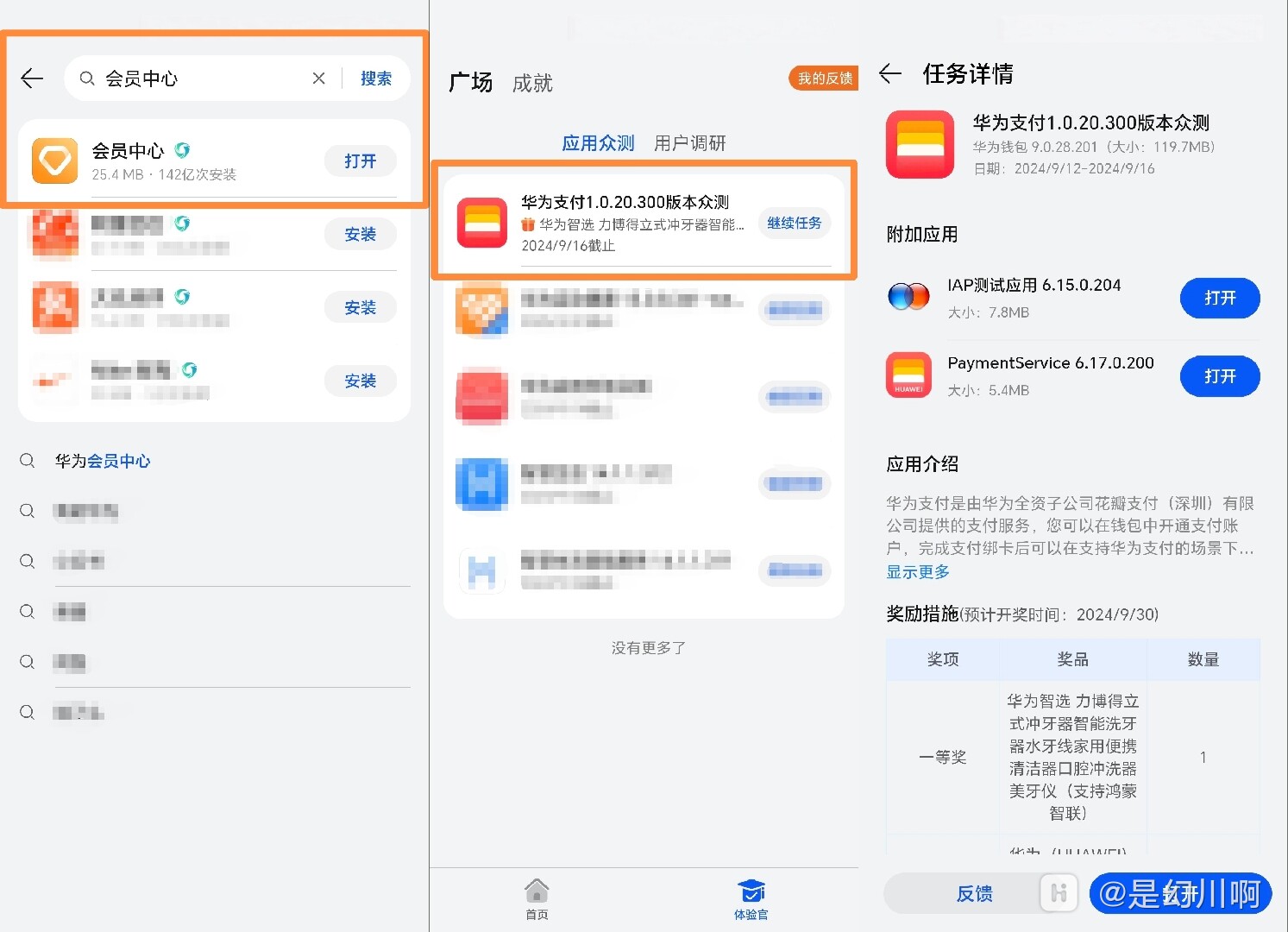The height and width of the screenshot is (932, 1288).
Task: Tap the magnifier icon beside 华为会员中心
Action: click(x=28, y=461)
